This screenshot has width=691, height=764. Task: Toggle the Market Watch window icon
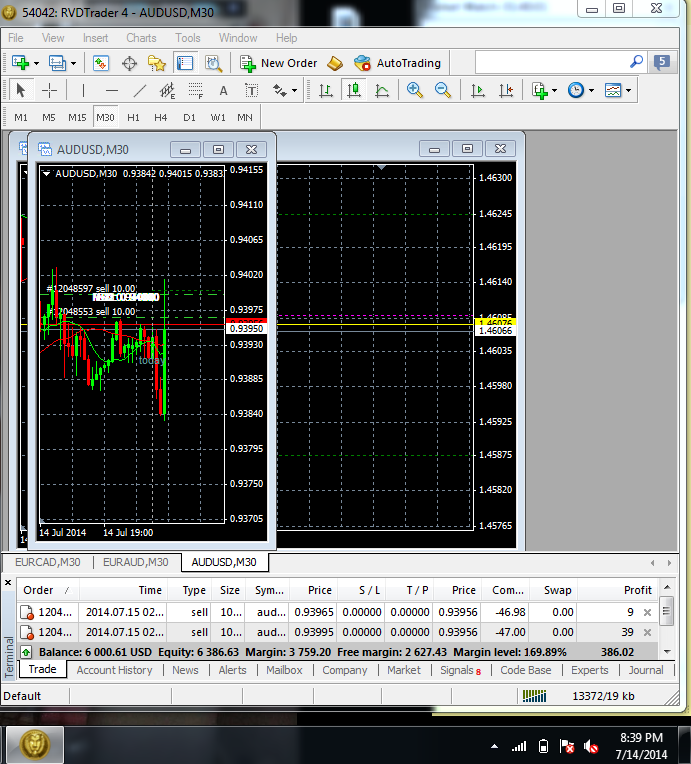[101, 63]
